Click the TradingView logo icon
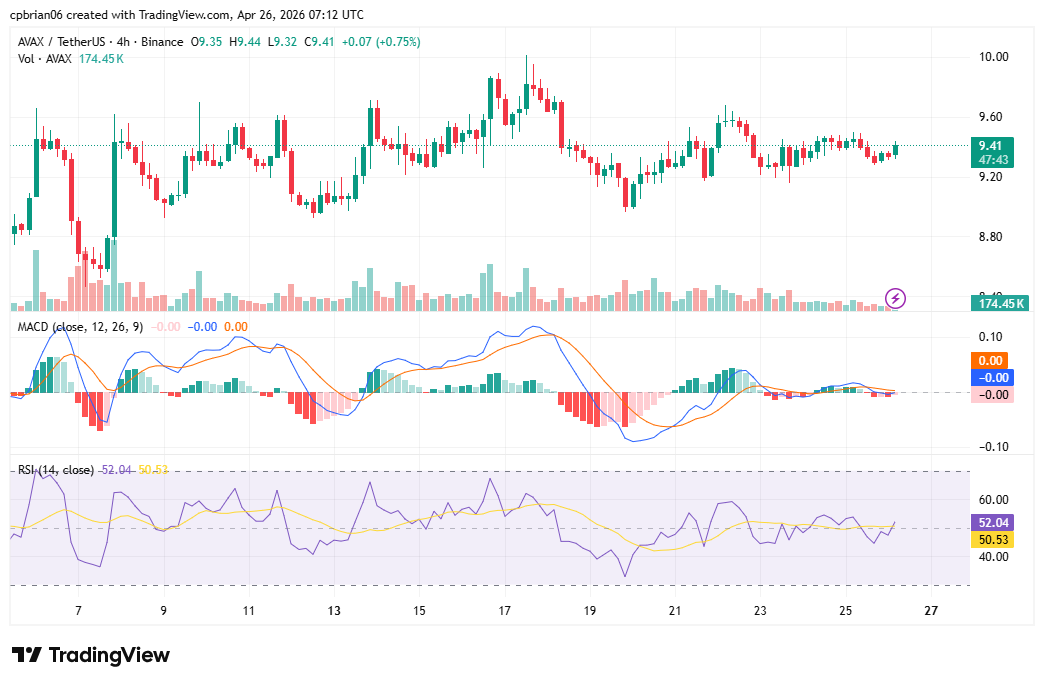1044x685 pixels. coord(27,655)
